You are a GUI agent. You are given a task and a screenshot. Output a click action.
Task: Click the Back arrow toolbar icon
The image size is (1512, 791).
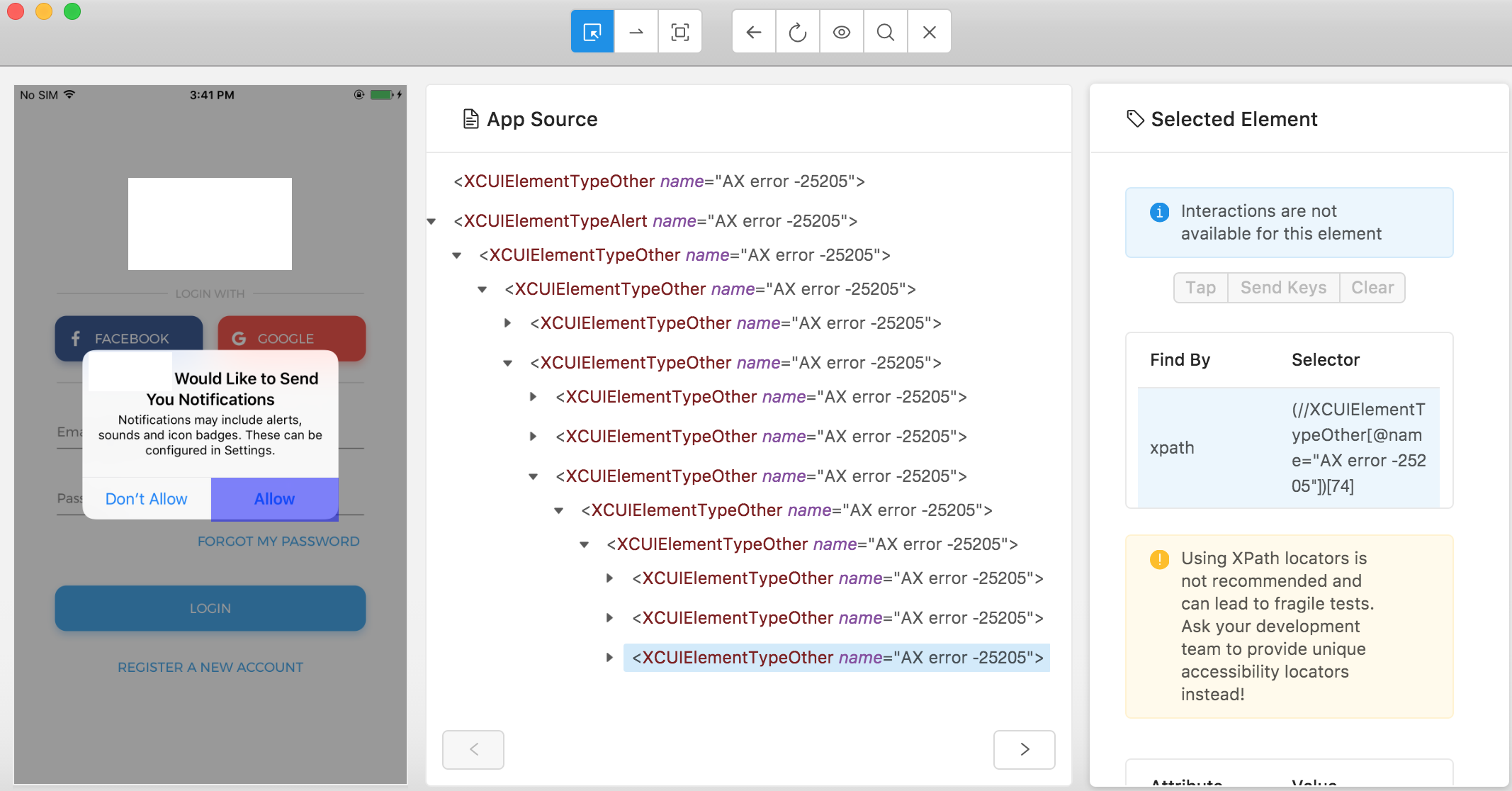(x=754, y=32)
